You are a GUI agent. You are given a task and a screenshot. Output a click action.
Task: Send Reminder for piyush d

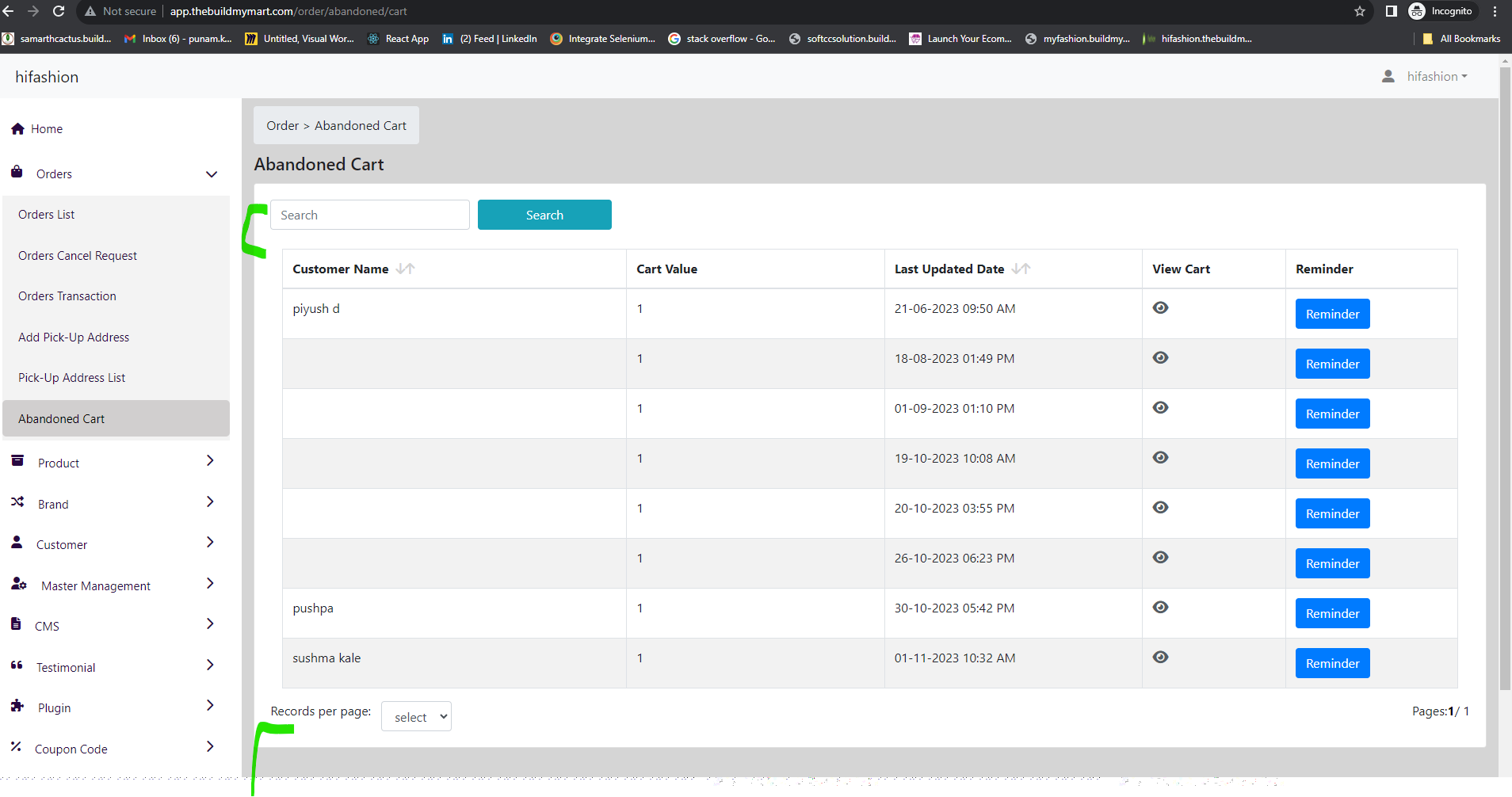tap(1332, 314)
